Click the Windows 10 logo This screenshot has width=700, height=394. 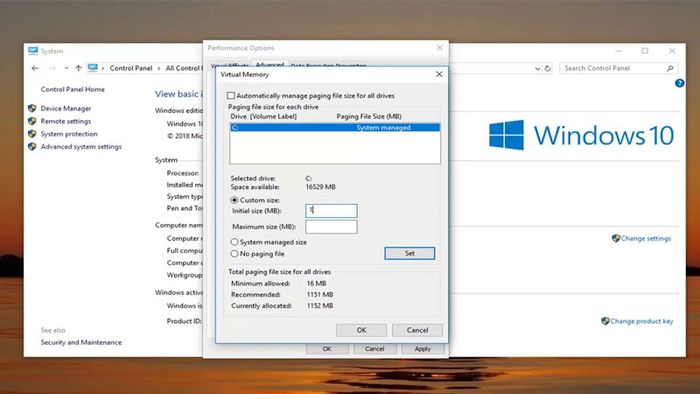[x=581, y=135]
